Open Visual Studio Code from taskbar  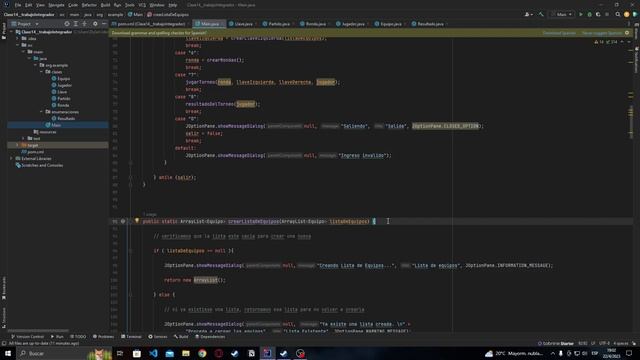pos(153,353)
